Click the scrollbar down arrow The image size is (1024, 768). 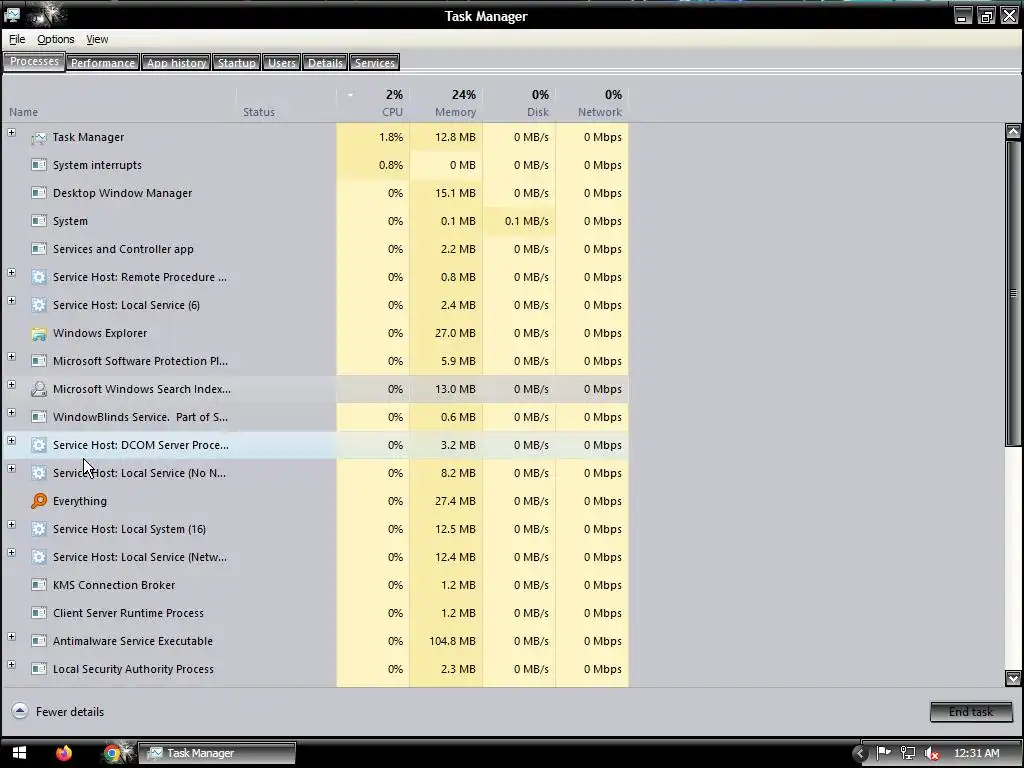coord(1013,679)
